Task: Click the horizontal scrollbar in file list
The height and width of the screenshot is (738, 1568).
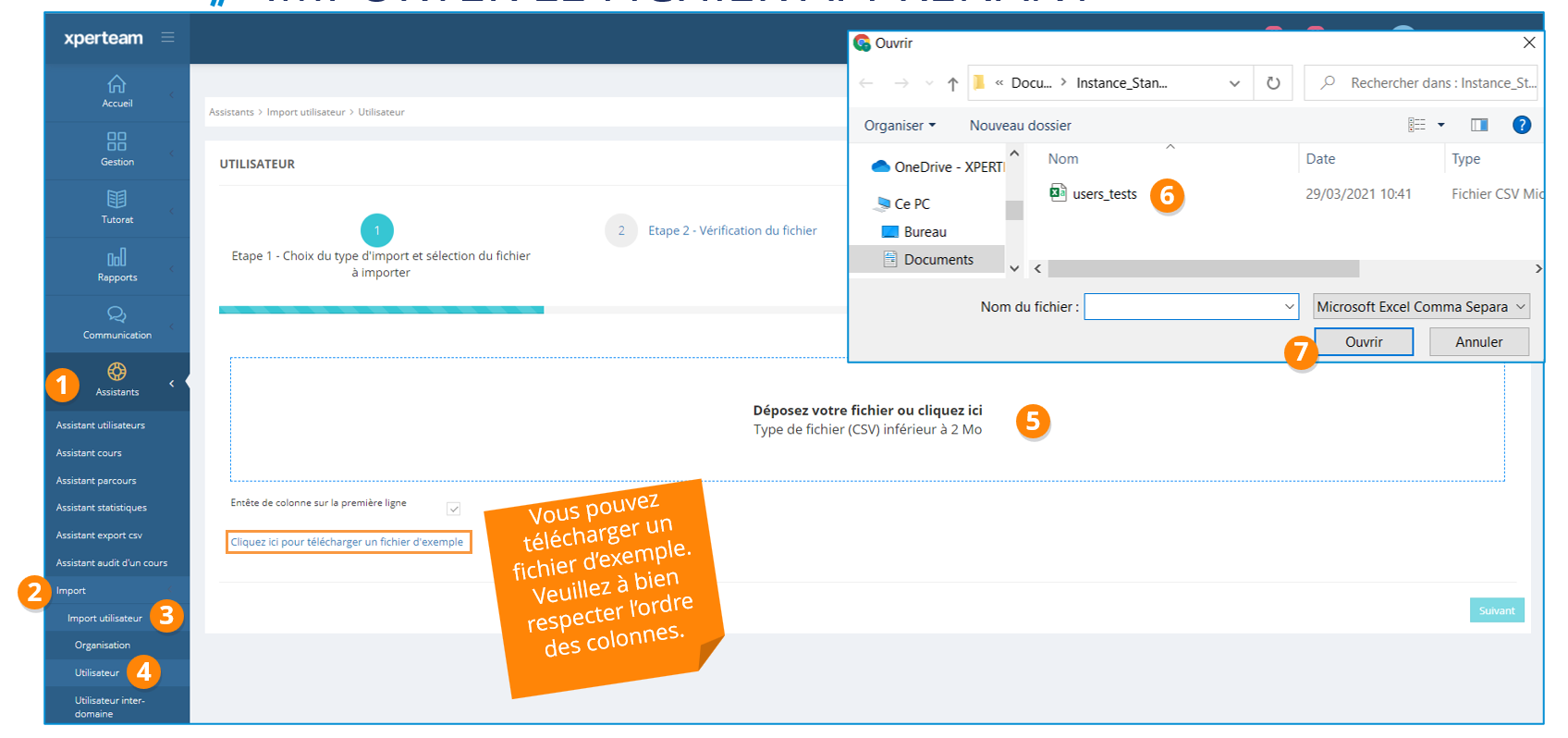Action: [x=1203, y=269]
